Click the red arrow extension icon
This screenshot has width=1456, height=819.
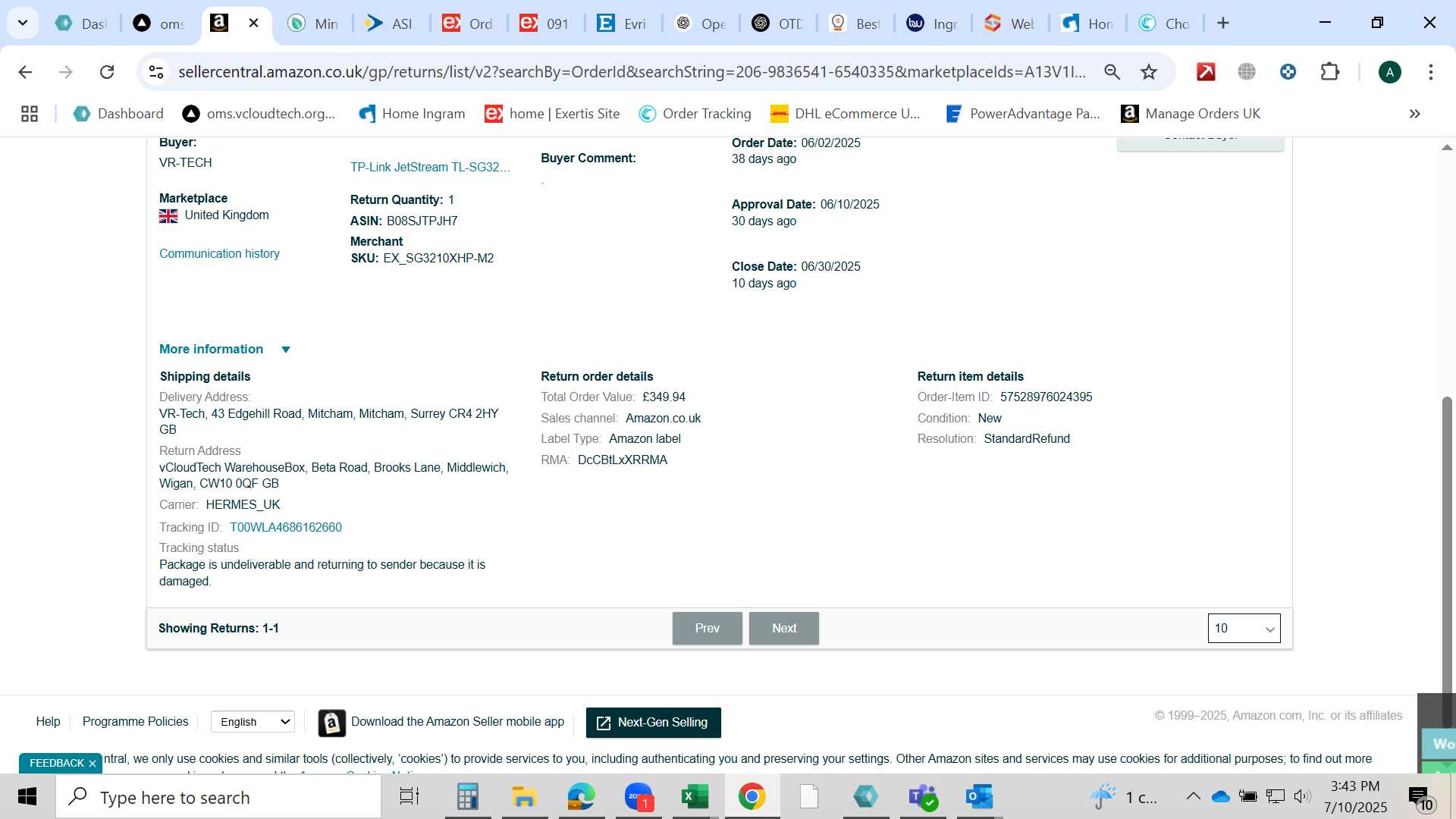click(1206, 72)
